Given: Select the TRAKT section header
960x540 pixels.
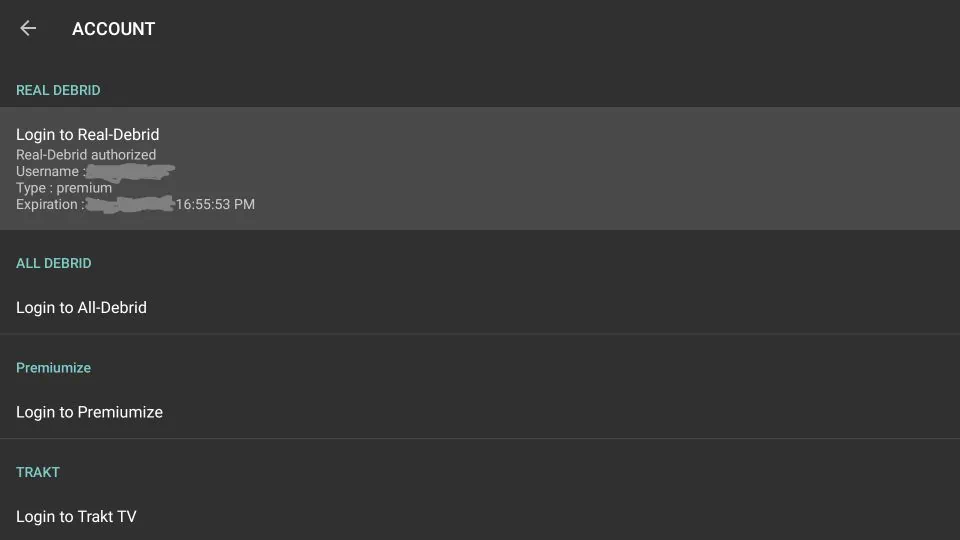Looking at the screenshot, I should tap(38, 472).
